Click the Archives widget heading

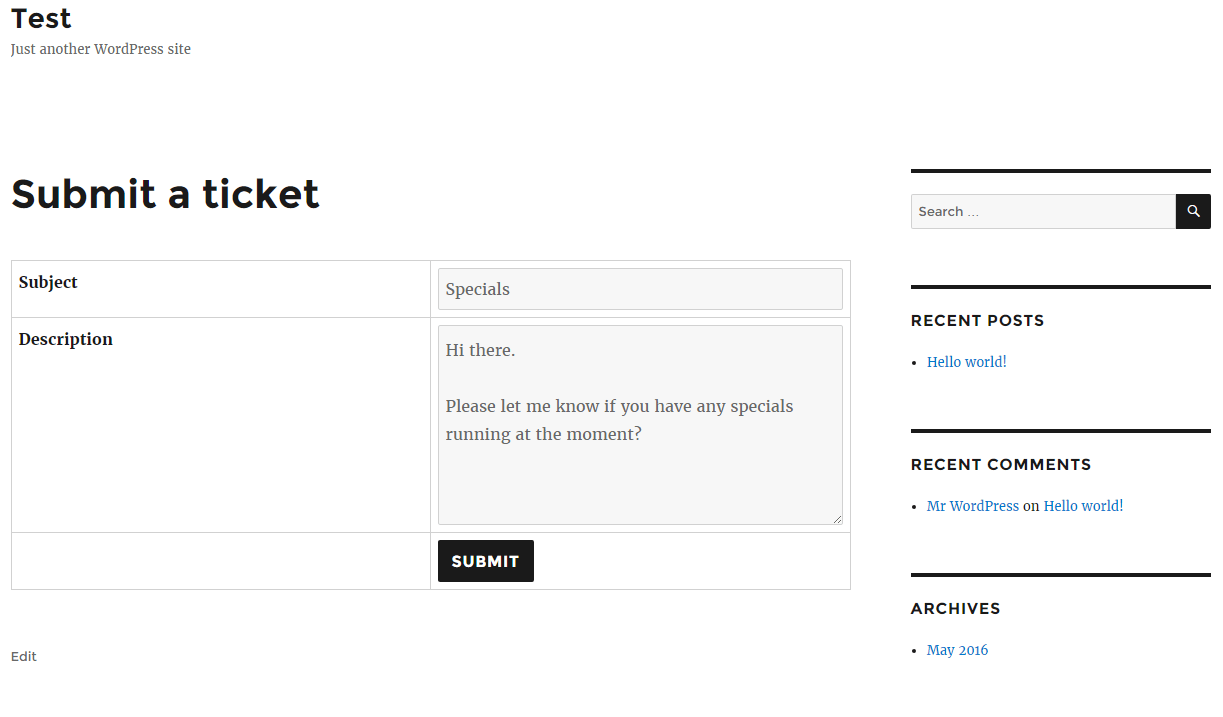coord(955,608)
